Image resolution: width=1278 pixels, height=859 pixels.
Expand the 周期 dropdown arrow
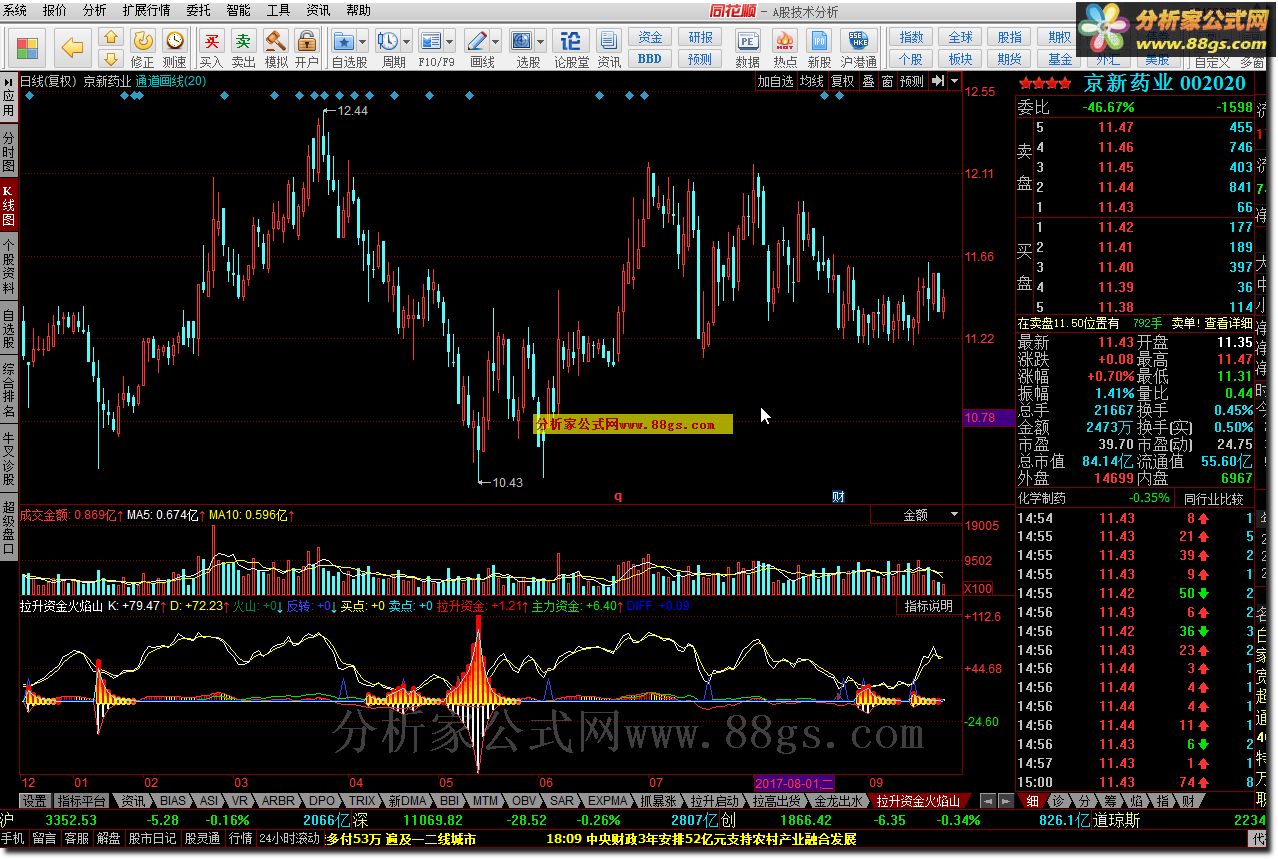click(406, 42)
